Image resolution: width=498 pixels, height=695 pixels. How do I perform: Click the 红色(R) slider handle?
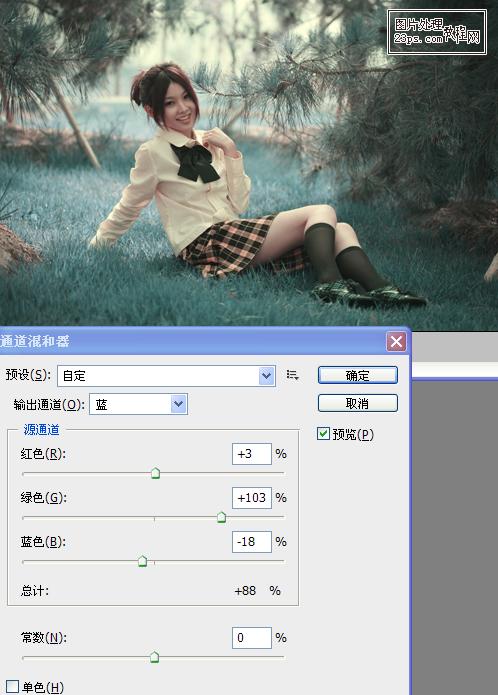click(155, 473)
